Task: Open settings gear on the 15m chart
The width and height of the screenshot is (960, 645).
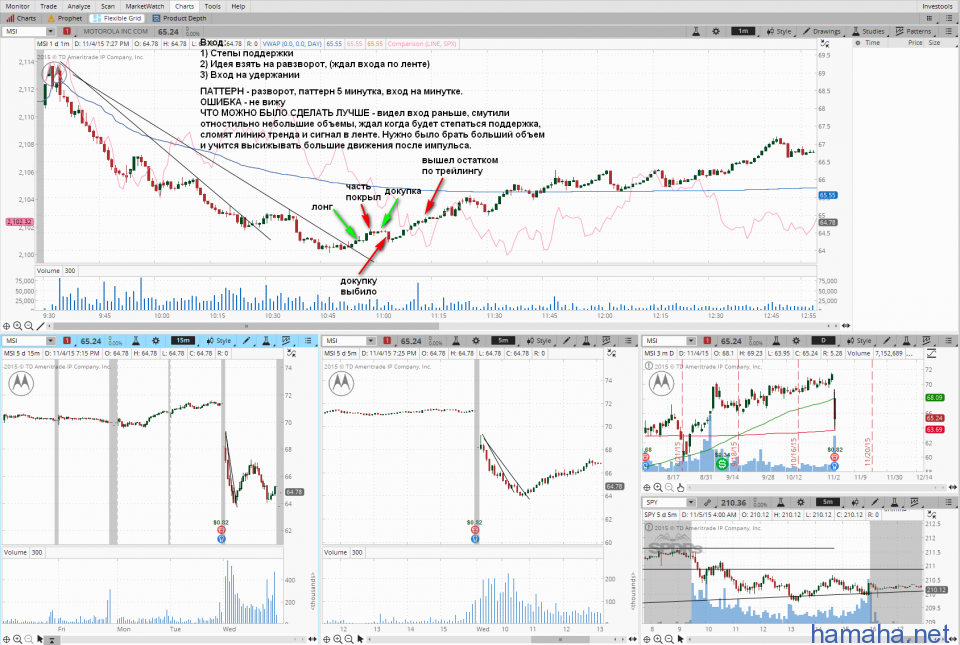Action: 156,341
